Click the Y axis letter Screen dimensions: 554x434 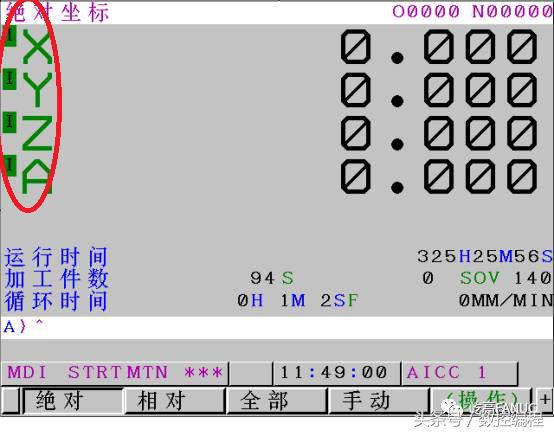coord(37,90)
